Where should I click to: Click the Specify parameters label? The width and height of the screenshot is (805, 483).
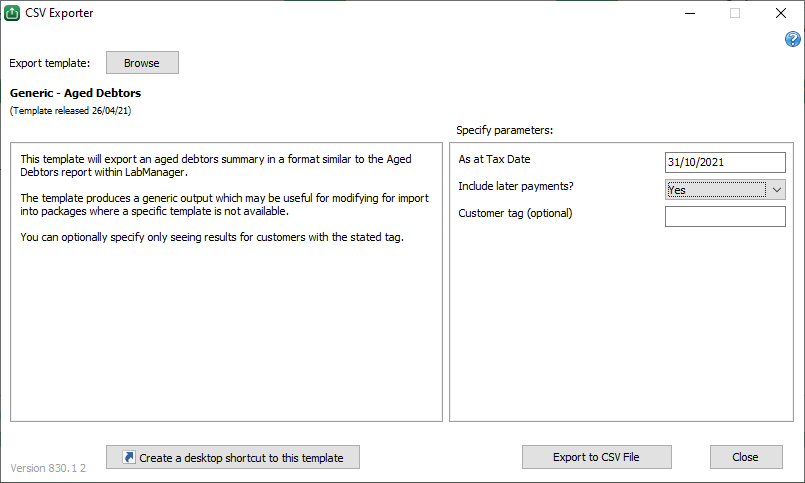coord(504,130)
